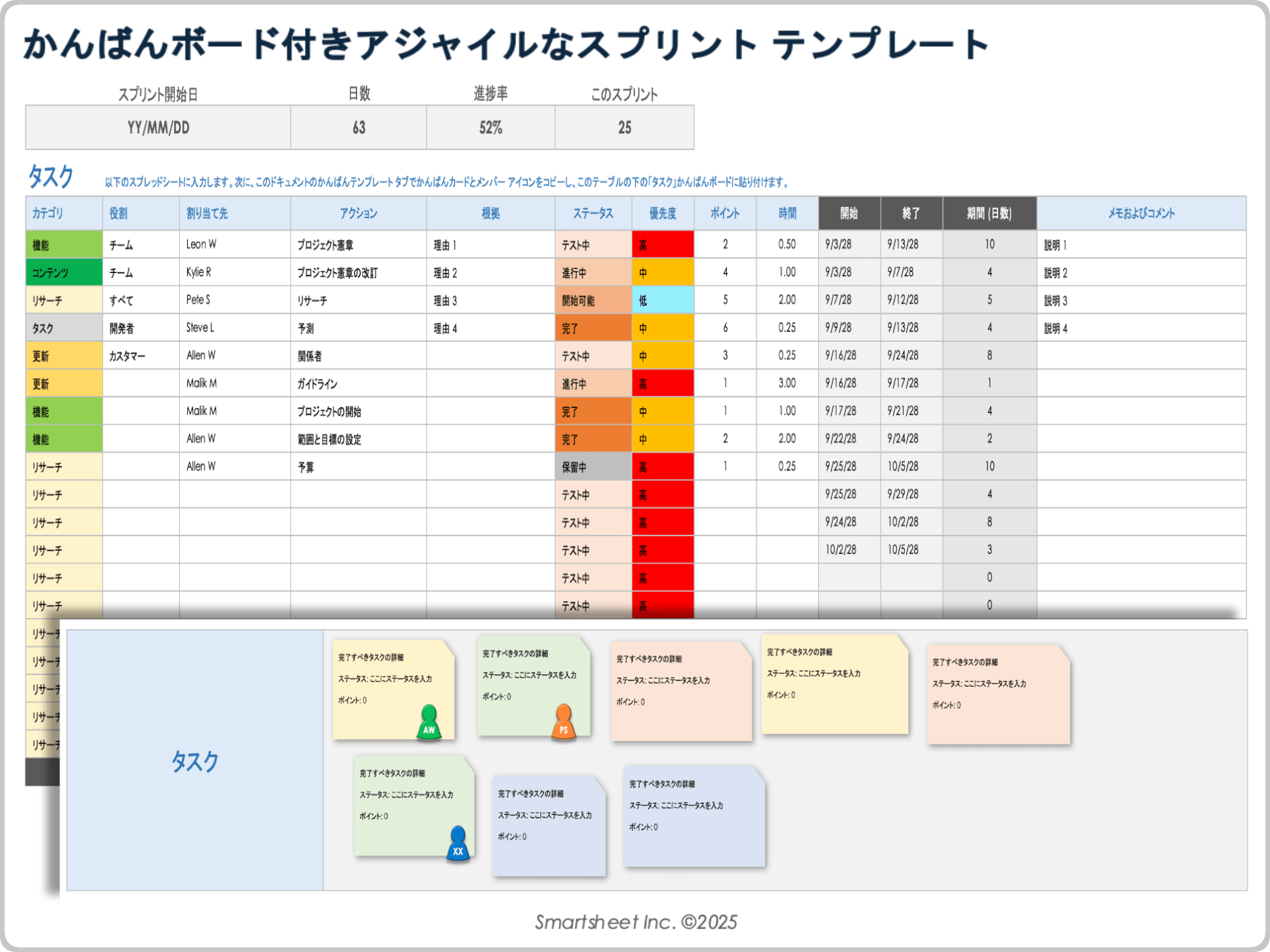
Task: Click the プロジェクト憲章の改訂 action cell
Action: click(359, 272)
